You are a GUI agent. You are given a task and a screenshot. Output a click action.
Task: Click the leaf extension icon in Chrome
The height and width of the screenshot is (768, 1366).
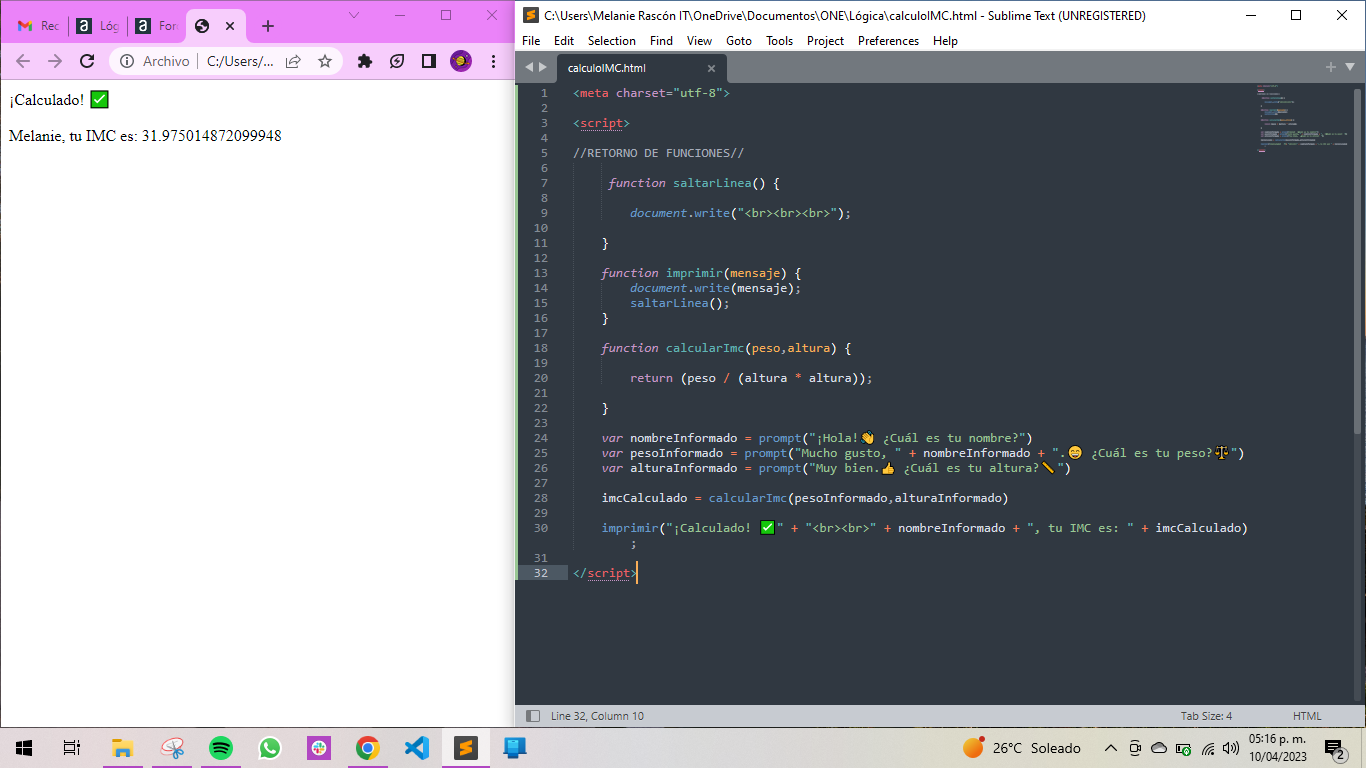point(397,61)
